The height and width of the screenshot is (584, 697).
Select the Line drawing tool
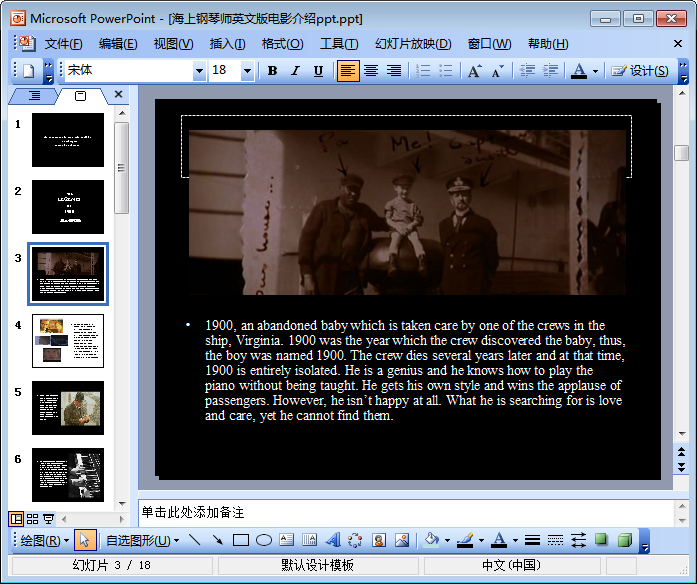[194, 541]
